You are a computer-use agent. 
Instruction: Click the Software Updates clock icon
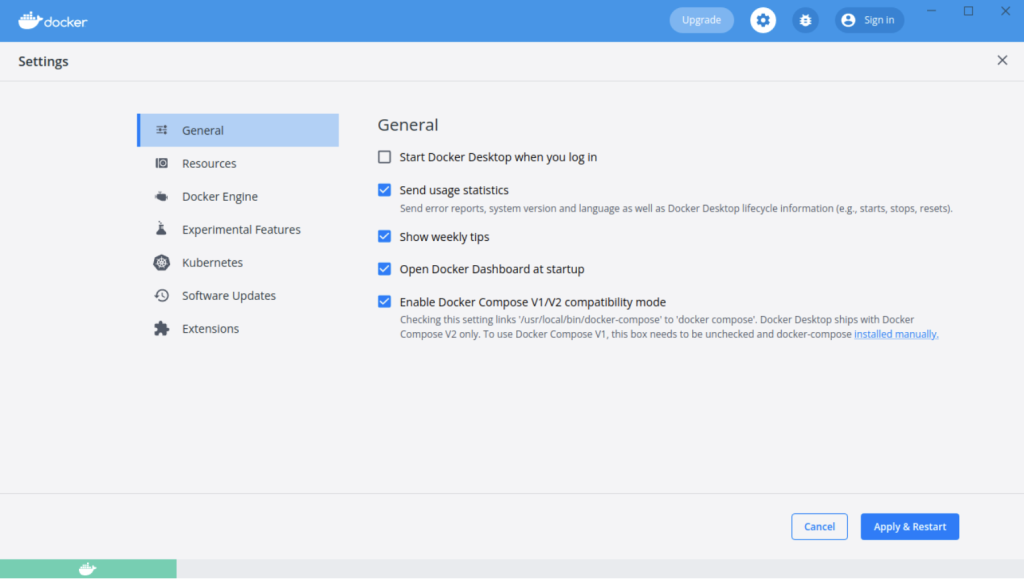[161, 296]
